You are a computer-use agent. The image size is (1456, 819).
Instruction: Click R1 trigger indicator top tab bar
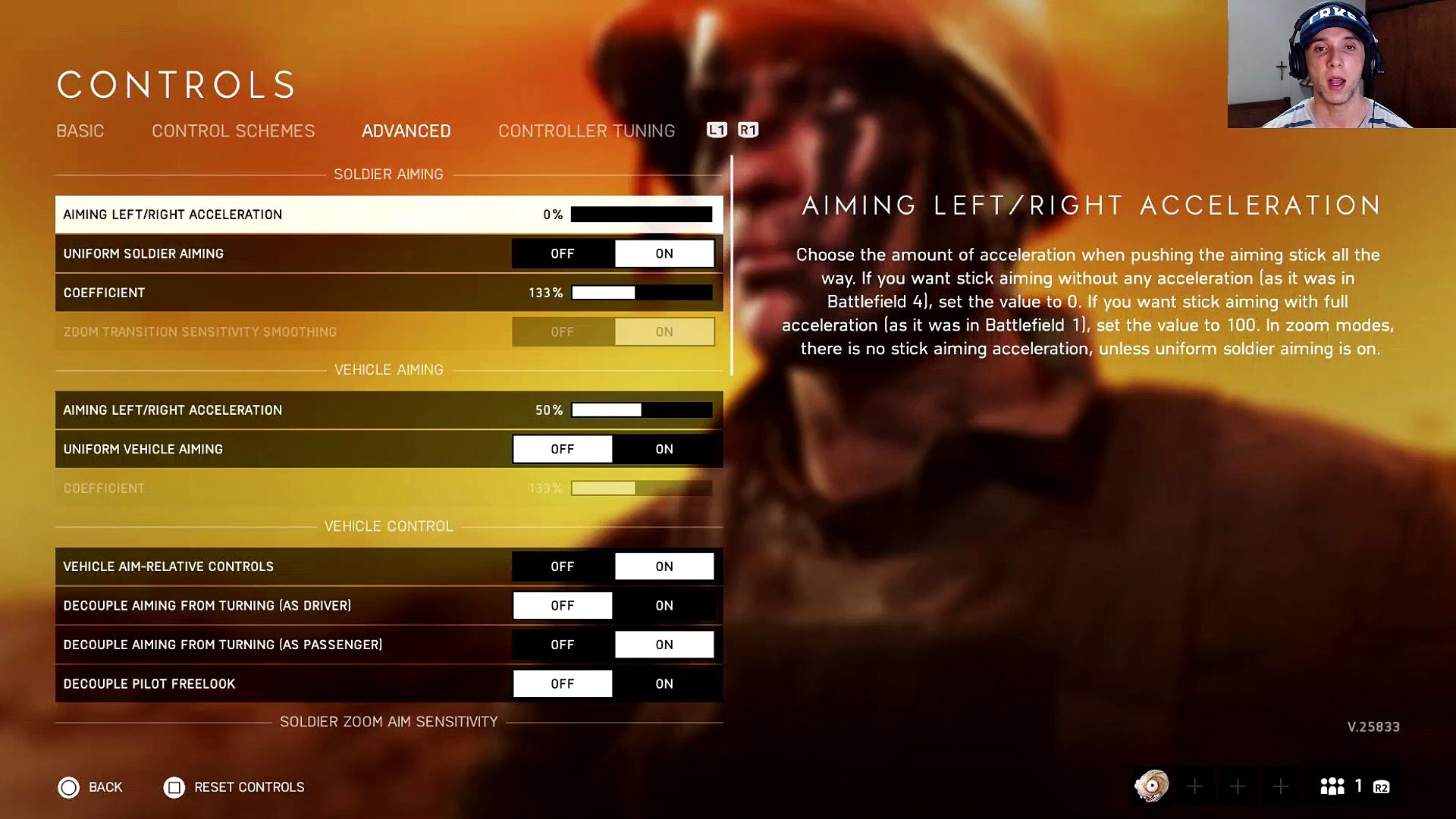tap(748, 130)
